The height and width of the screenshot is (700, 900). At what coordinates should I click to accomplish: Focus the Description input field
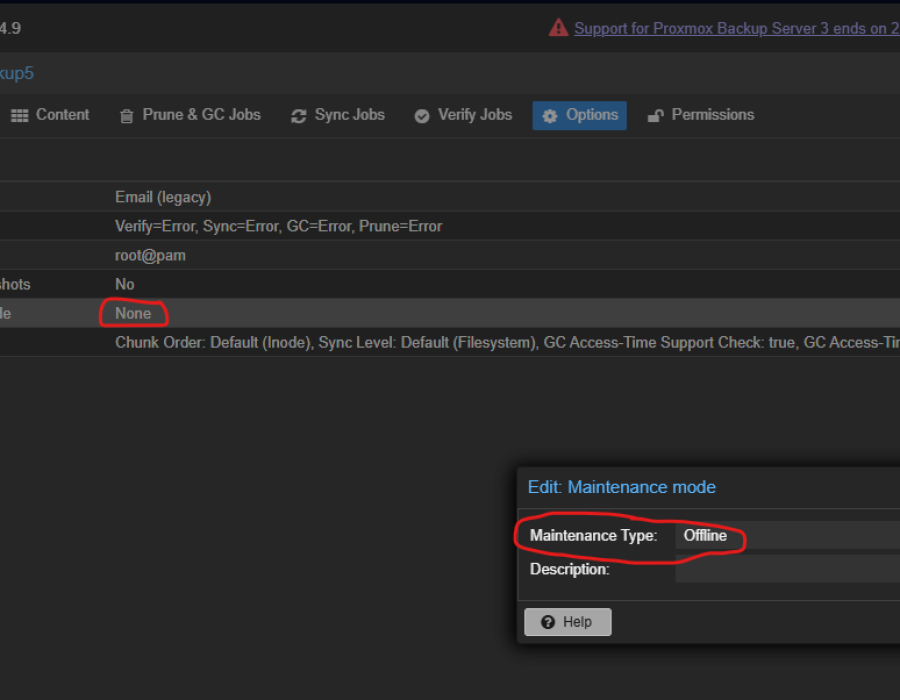[788, 569]
